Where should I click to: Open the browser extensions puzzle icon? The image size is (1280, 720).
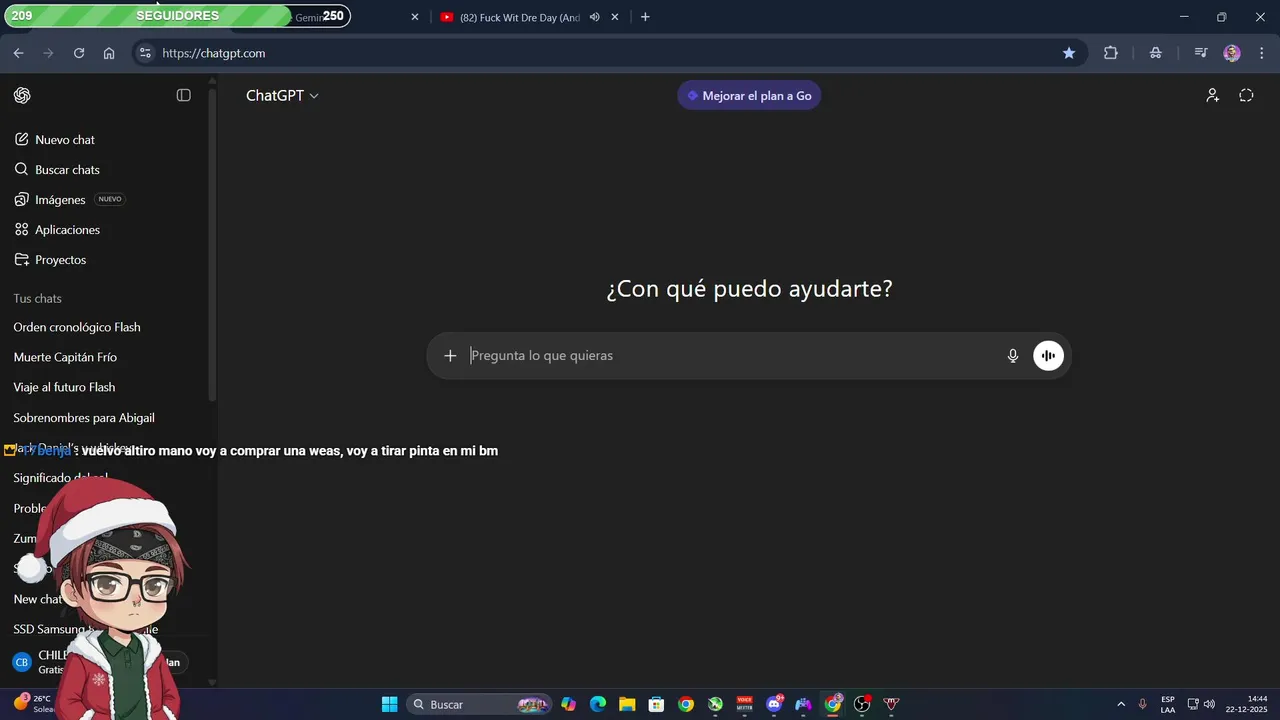[1110, 53]
